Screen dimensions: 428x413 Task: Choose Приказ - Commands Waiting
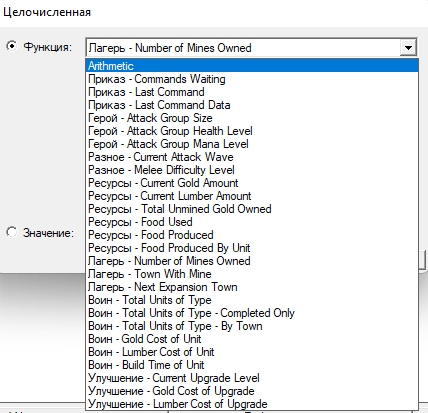pyautogui.click(x=252, y=79)
